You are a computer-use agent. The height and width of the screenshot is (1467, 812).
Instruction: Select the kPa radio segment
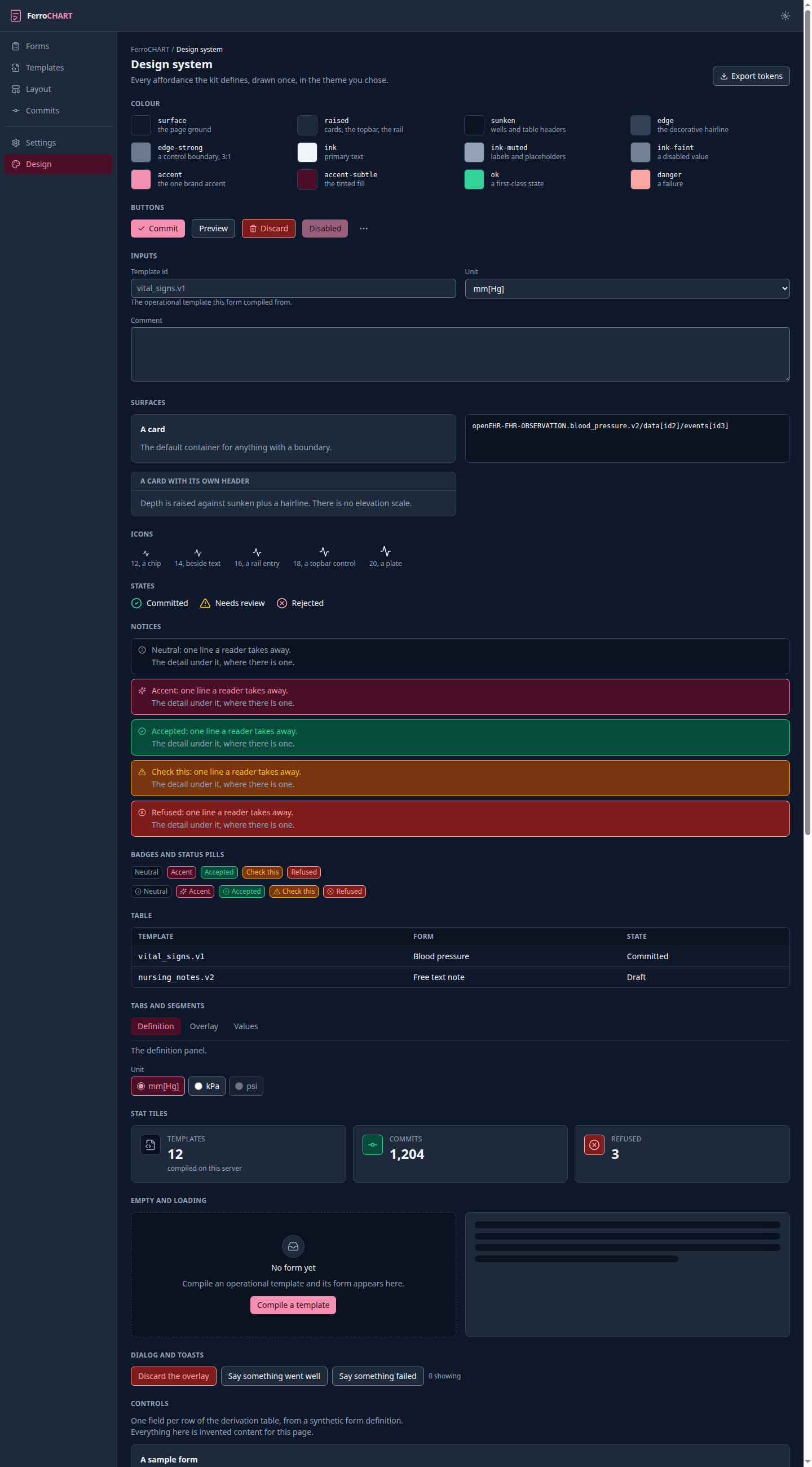pyautogui.click(x=206, y=1086)
